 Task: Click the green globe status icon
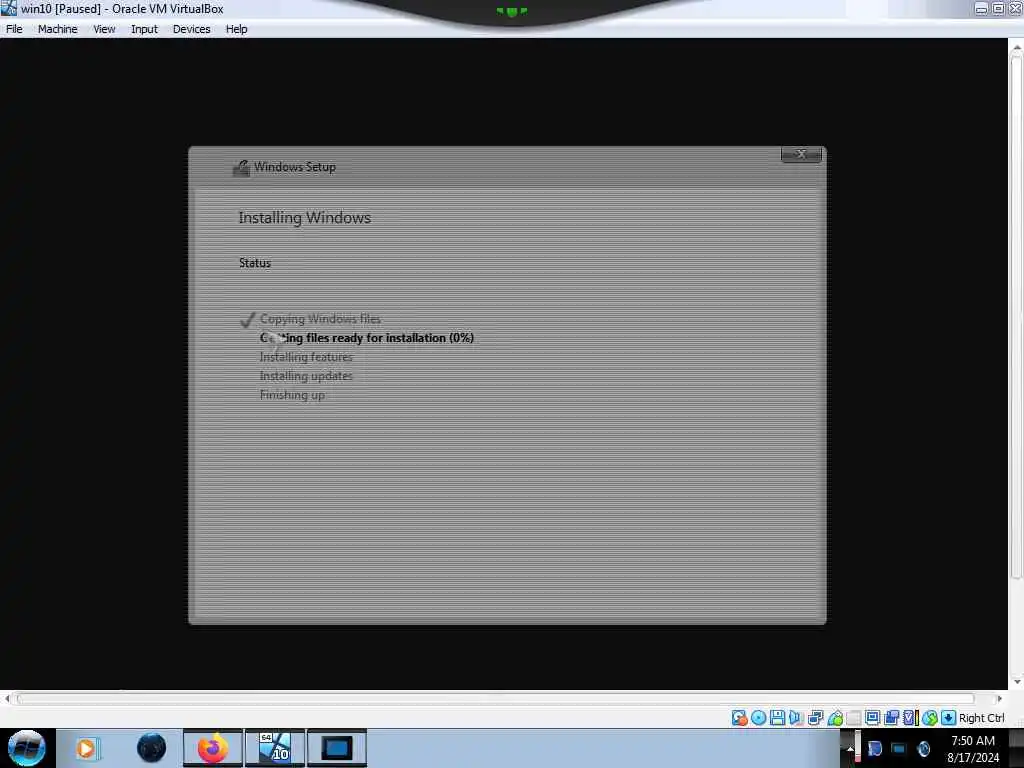point(930,718)
